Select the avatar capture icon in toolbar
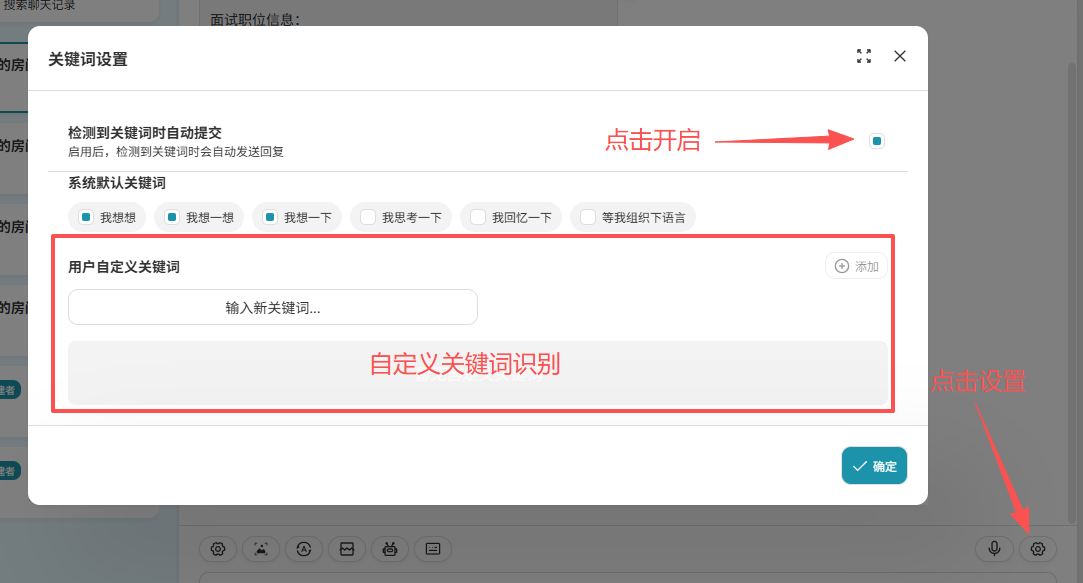 tap(261, 549)
